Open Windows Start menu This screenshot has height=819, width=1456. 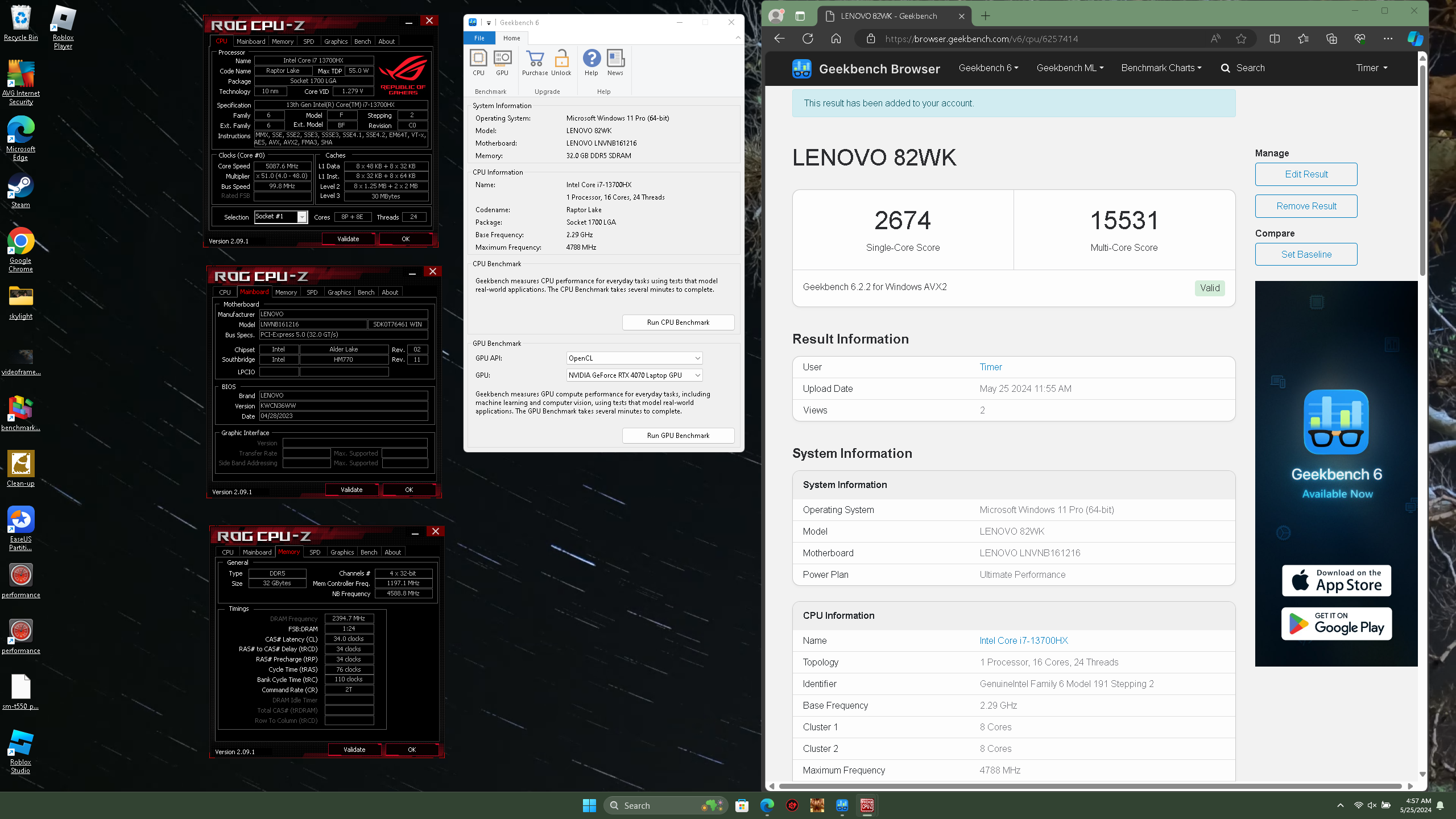click(589, 805)
